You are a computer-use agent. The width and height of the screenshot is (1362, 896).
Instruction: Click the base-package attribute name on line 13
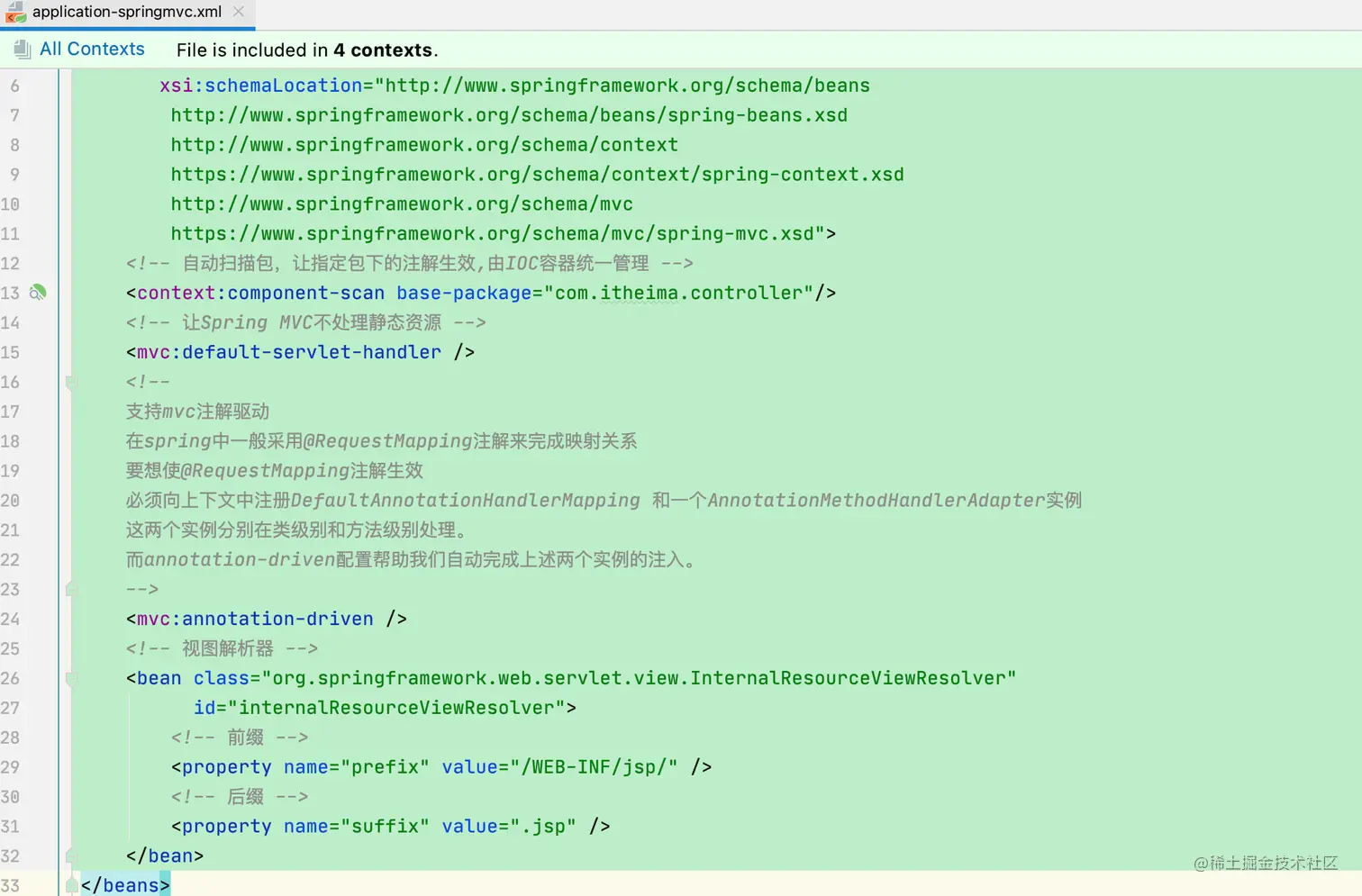tap(464, 293)
